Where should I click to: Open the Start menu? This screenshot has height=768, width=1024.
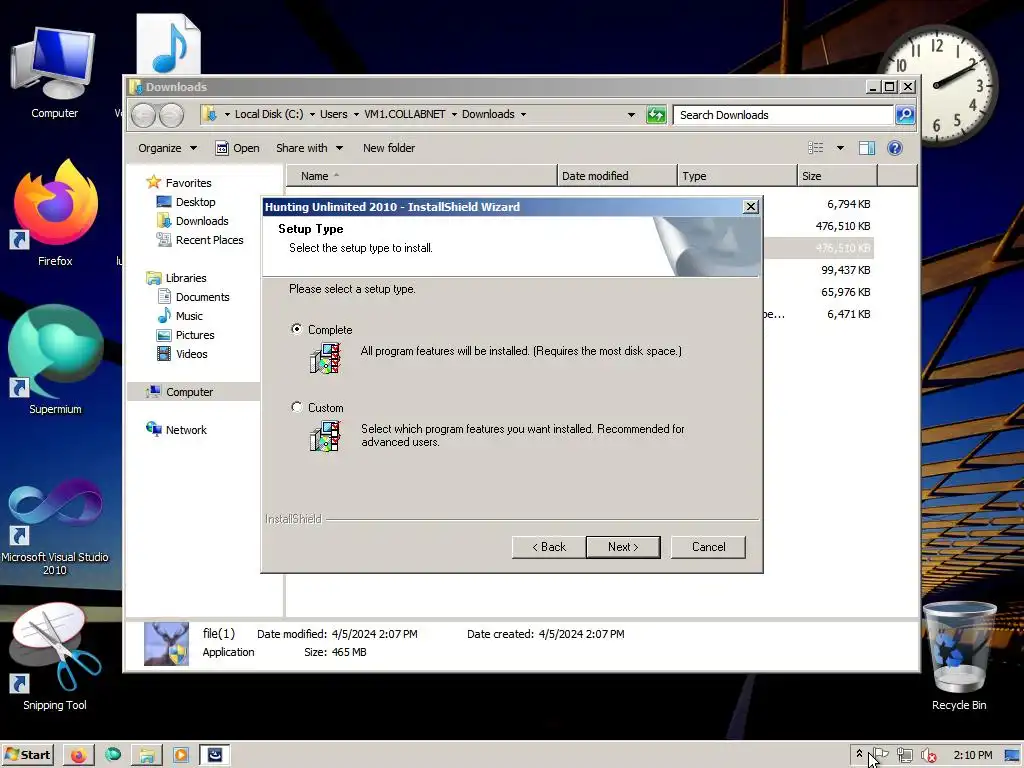pyautogui.click(x=27, y=755)
